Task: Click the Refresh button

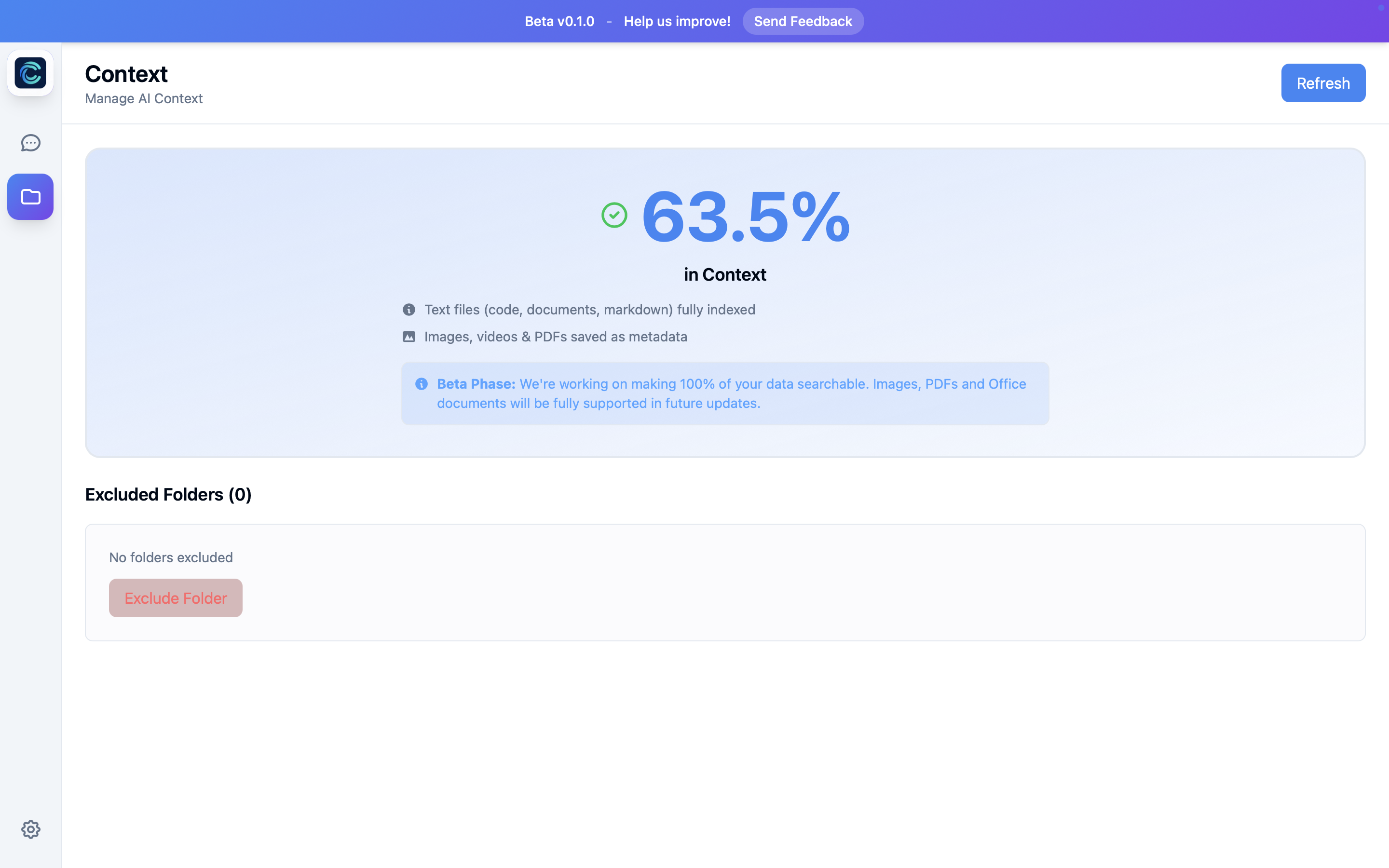Action: [x=1322, y=82]
